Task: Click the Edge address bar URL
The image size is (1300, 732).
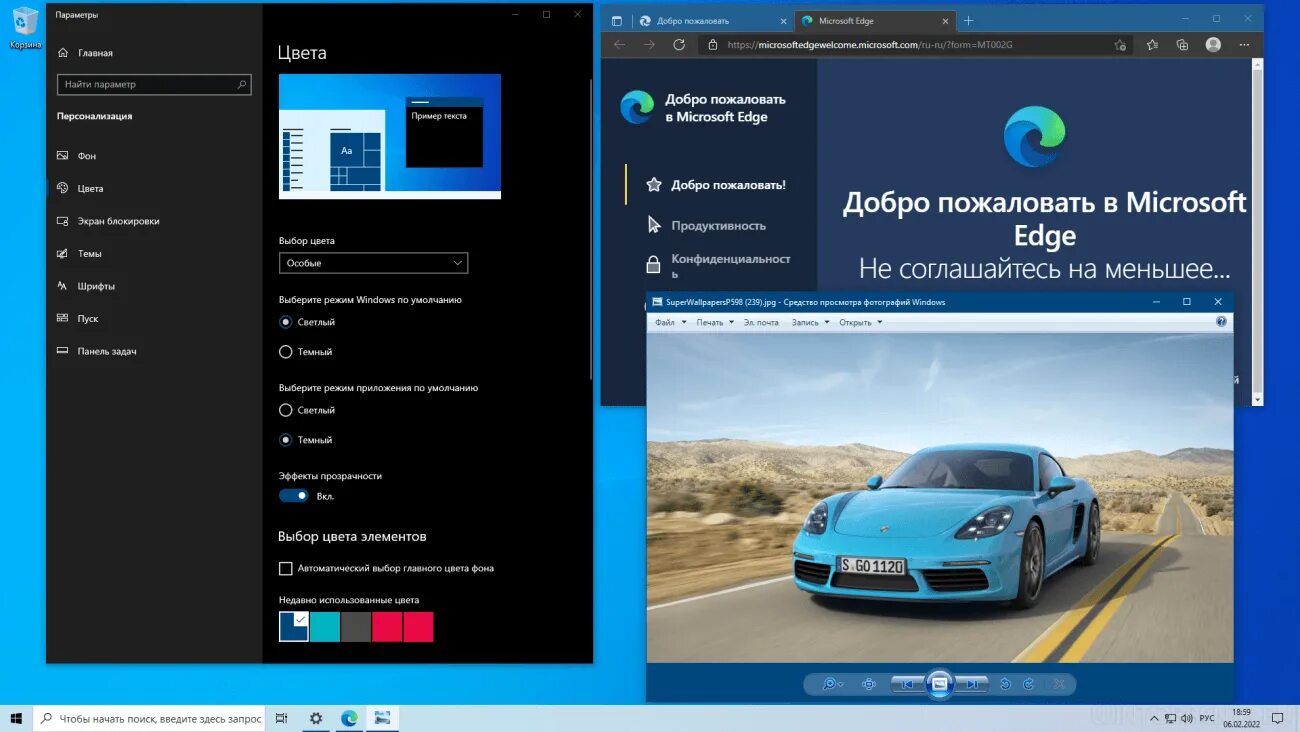Action: (870, 45)
